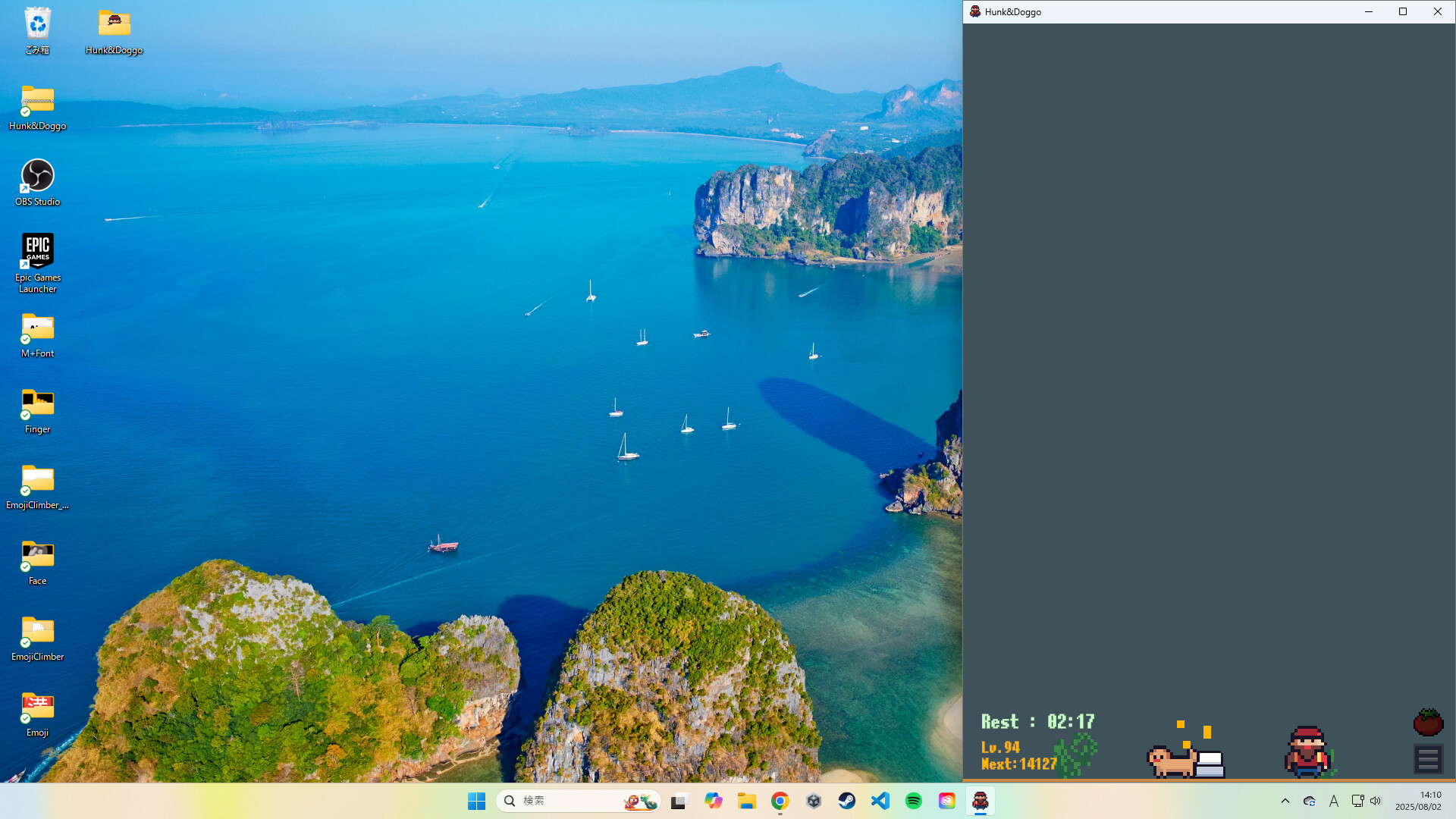Launch OBS Studio from the desktop
The image size is (1456, 819).
[37, 176]
